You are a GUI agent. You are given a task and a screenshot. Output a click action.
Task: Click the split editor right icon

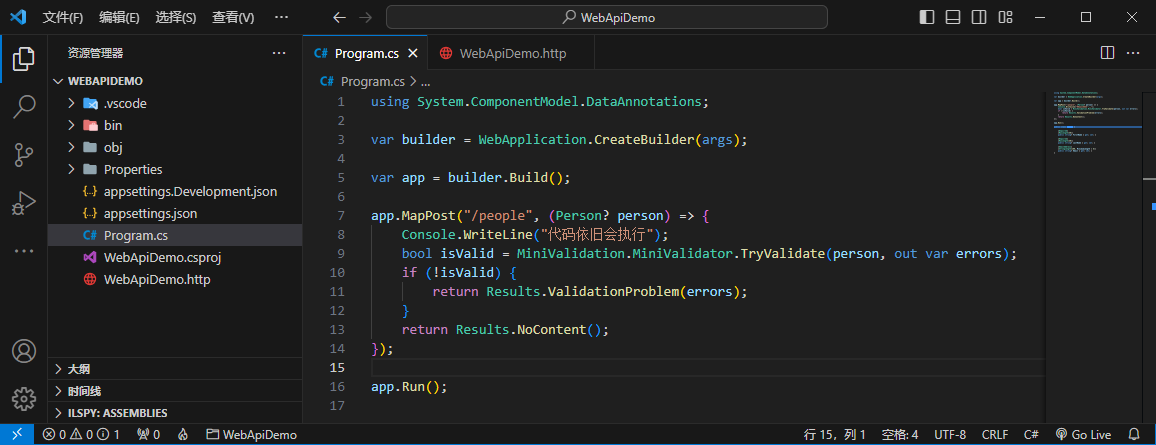point(1107,53)
